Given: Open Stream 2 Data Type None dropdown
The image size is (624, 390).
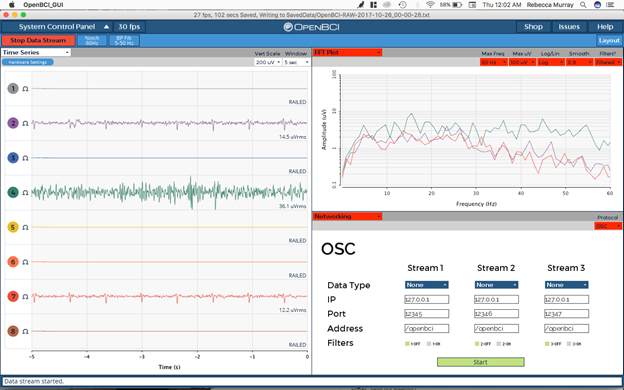Looking at the screenshot, I should point(496,285).
